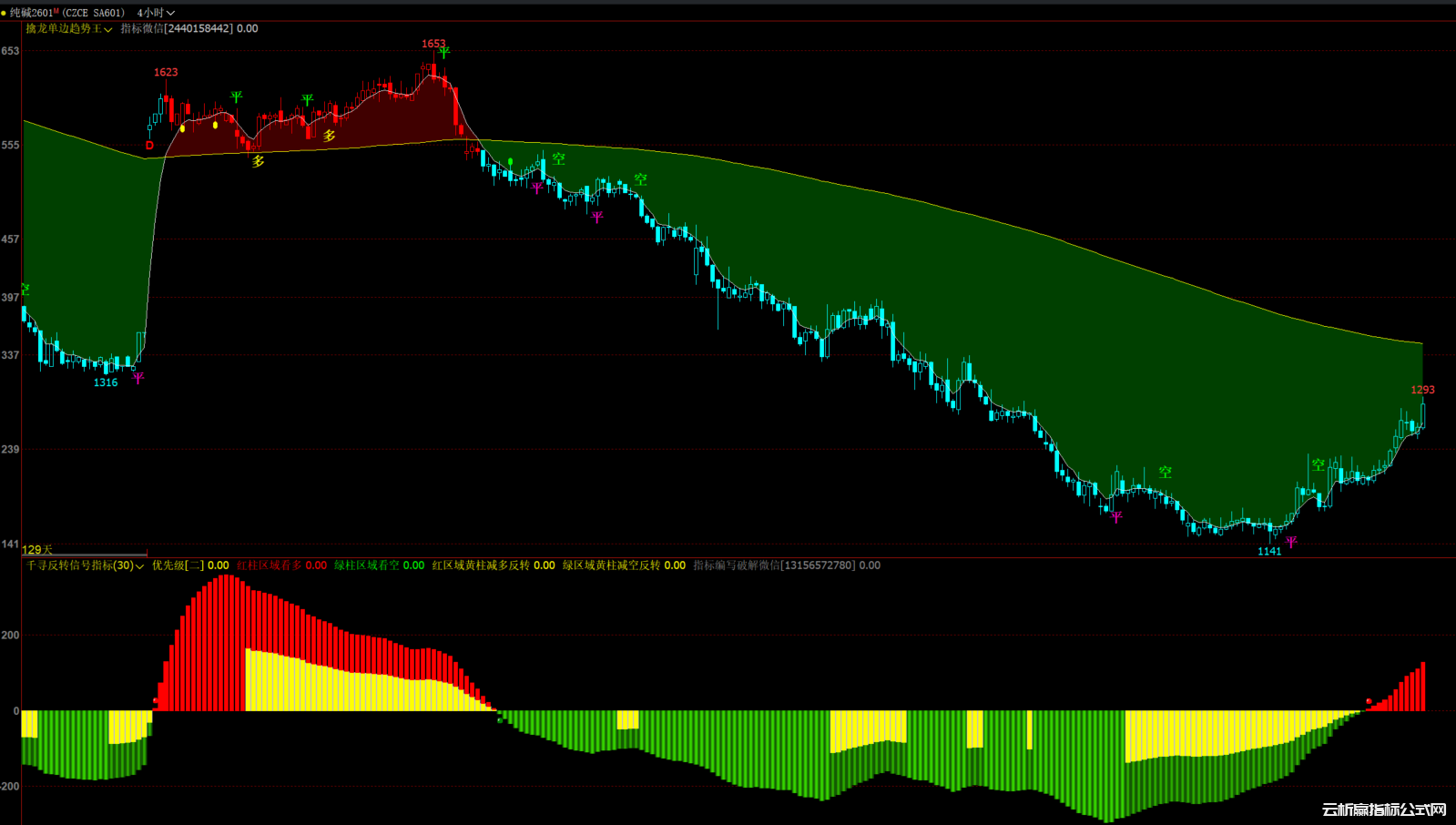The height and width of the screenshot is (825, 1456).
Task: Click the 红区域黄柱减多反转 legend item
Action: (481, 565)
